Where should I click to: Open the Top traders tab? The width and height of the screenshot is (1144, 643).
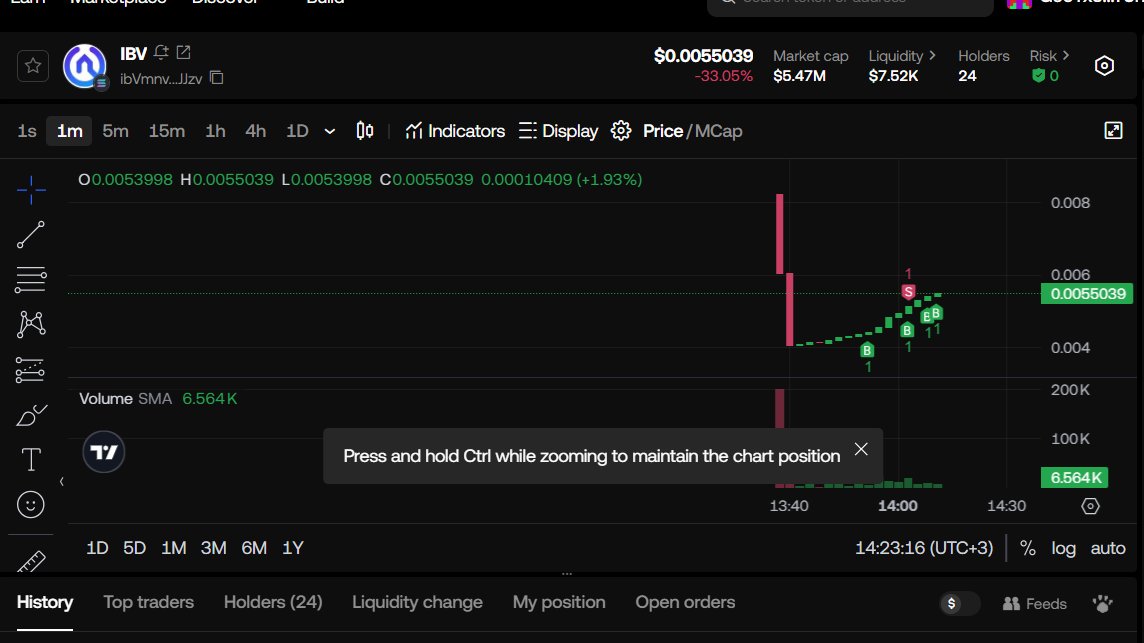pos(148,603)
